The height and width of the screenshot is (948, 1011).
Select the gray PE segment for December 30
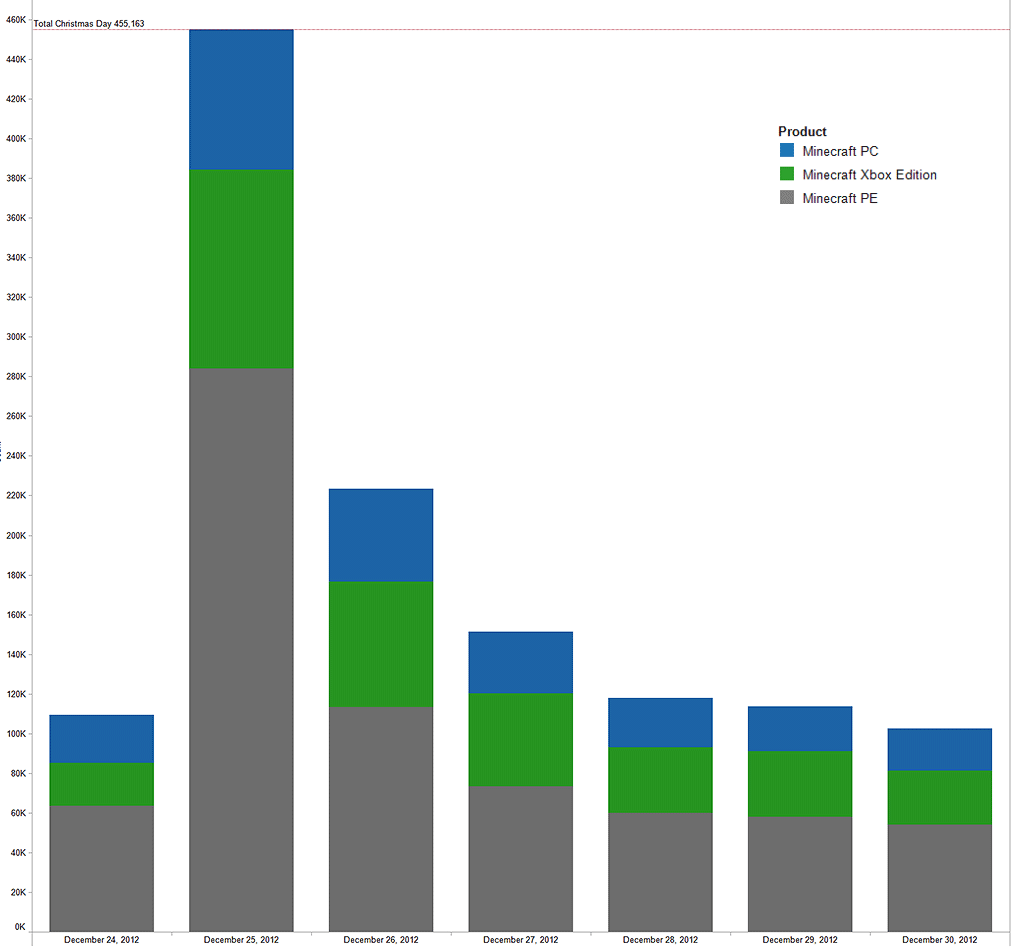(939, 878)
